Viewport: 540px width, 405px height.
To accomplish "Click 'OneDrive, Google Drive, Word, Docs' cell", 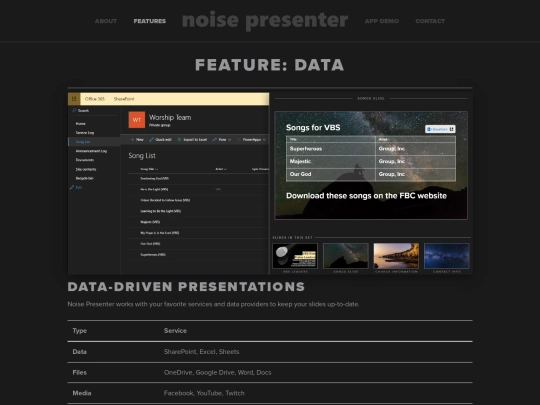I will 218,373.
